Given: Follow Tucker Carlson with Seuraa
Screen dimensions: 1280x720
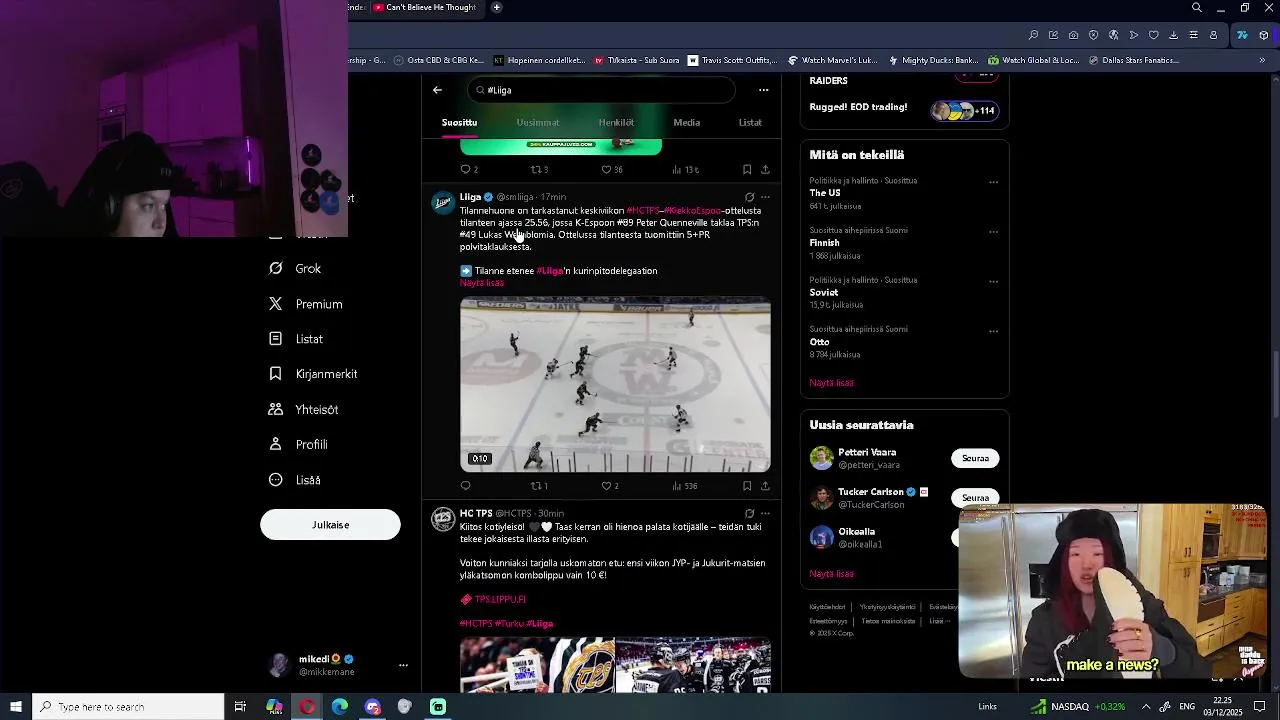Looking at the screenshot, I should [975, 497].
